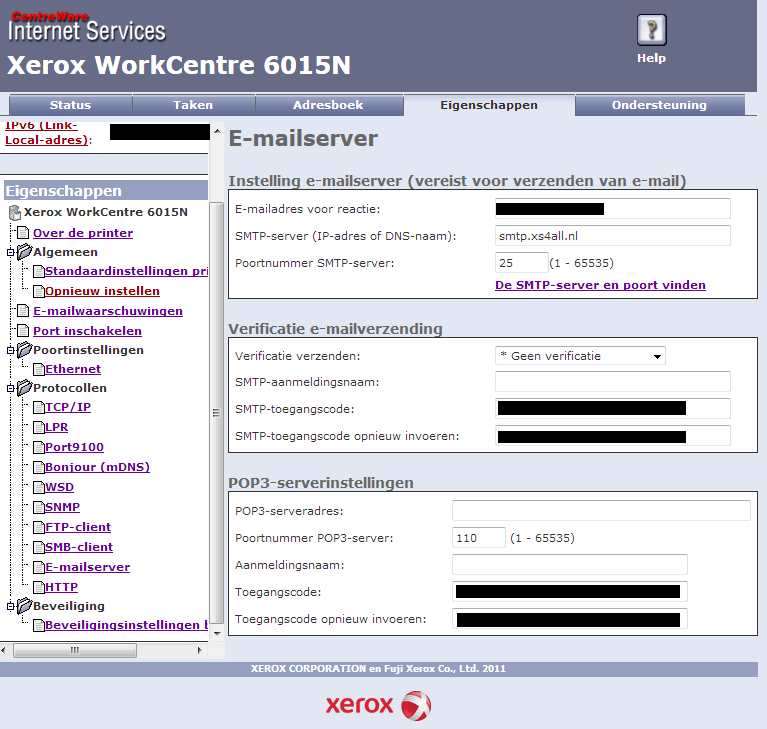767x729 pixels.
Task: Open the Verificatie verzenden dropdown
Action: point(580,356)
